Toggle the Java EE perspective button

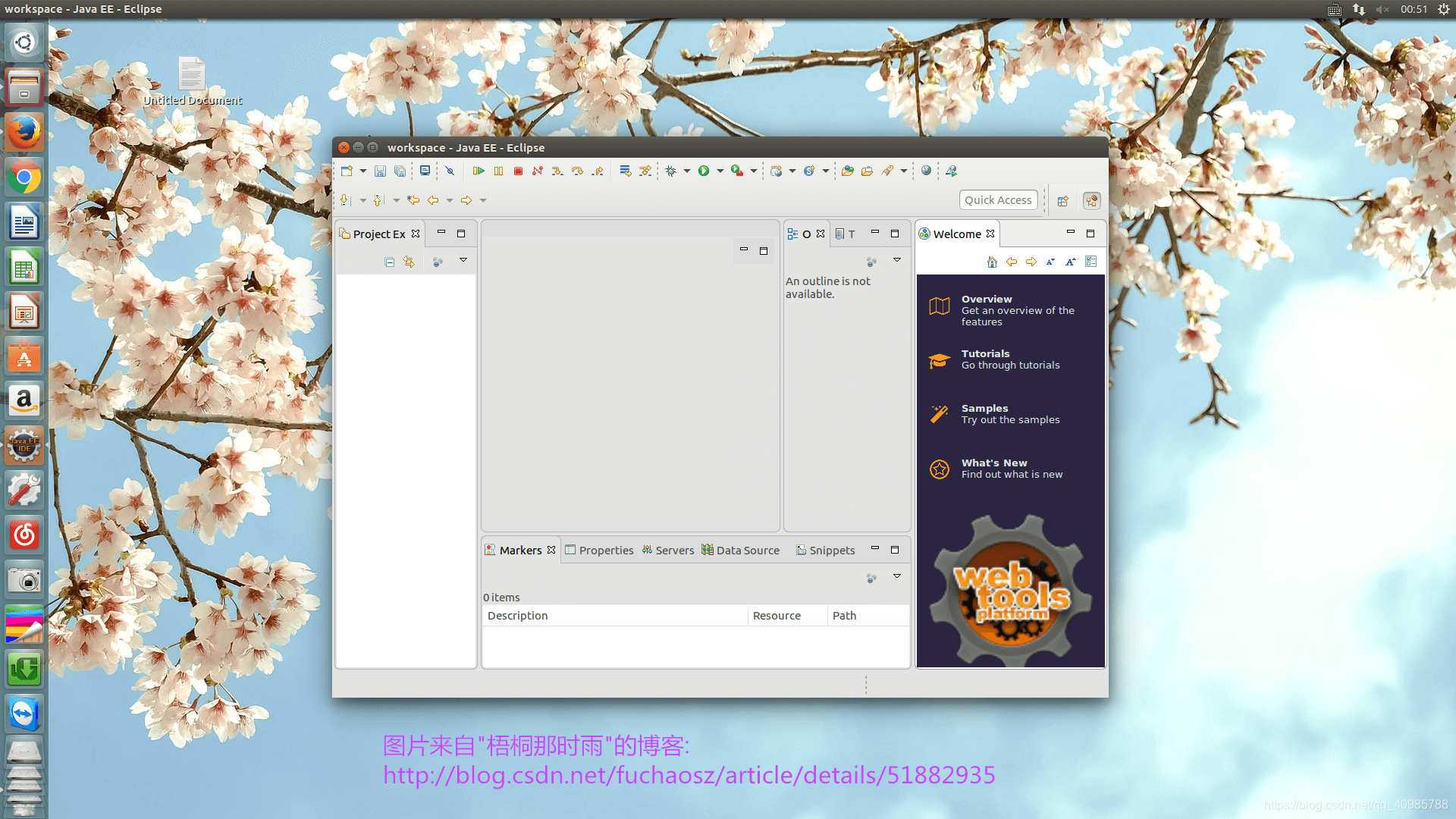coord(1091,200)
